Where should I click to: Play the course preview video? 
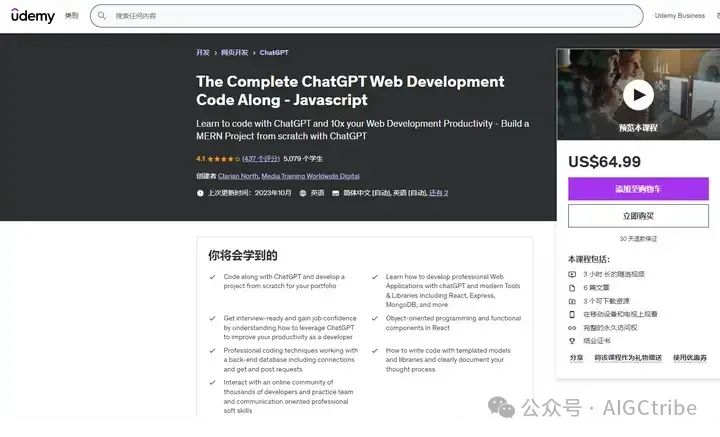(x=638, y=95)
